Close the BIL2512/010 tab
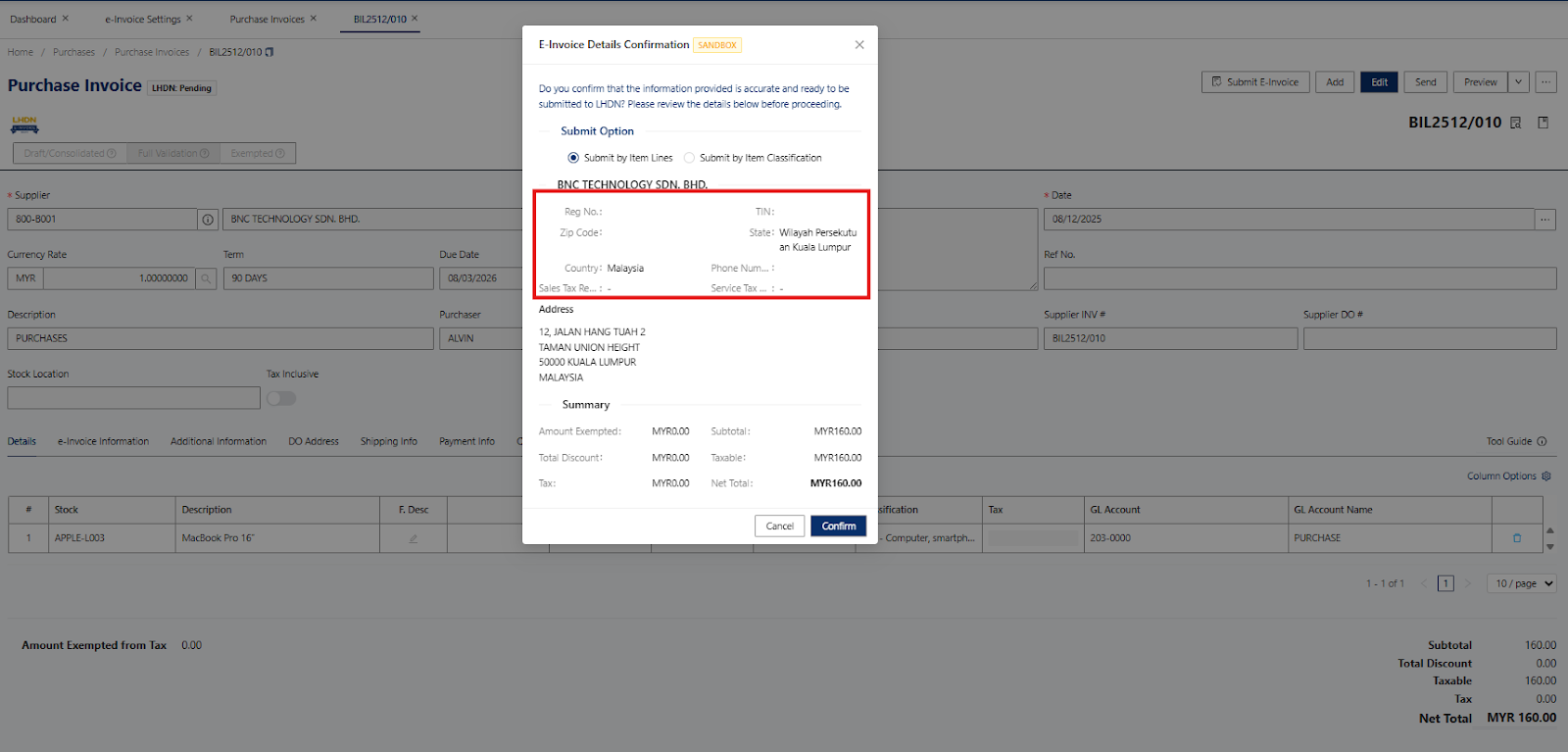The image size is (1568, 752). (x=415, y=19)
